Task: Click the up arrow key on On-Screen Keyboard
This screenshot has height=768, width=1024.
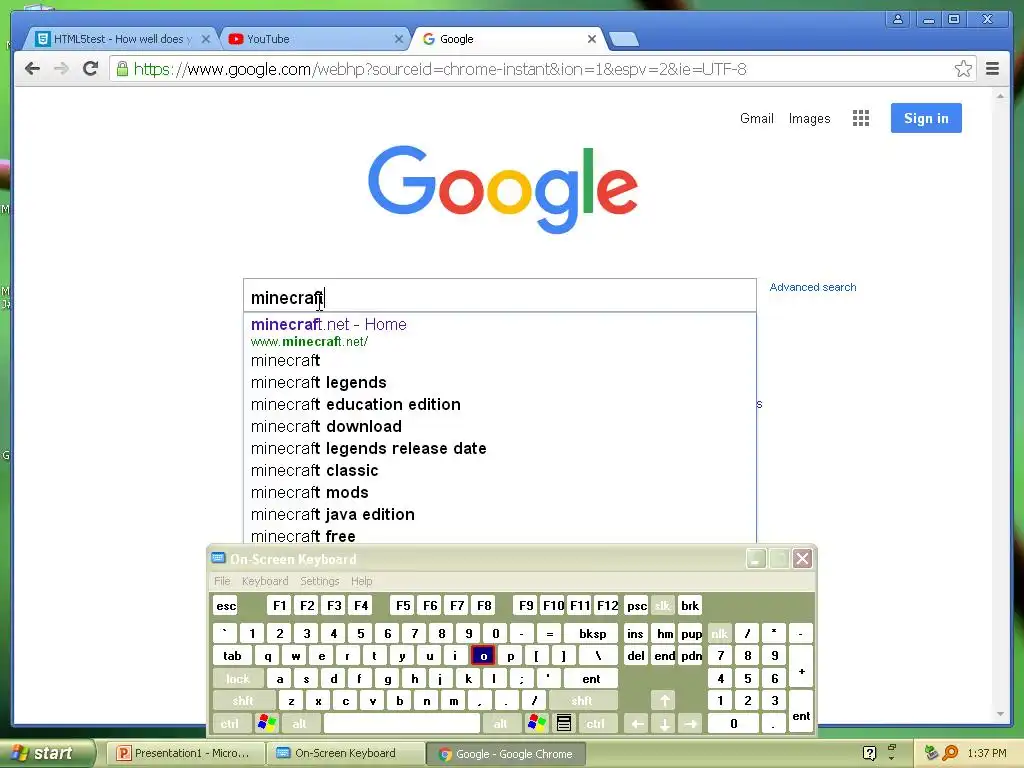Action: [664, 701]
